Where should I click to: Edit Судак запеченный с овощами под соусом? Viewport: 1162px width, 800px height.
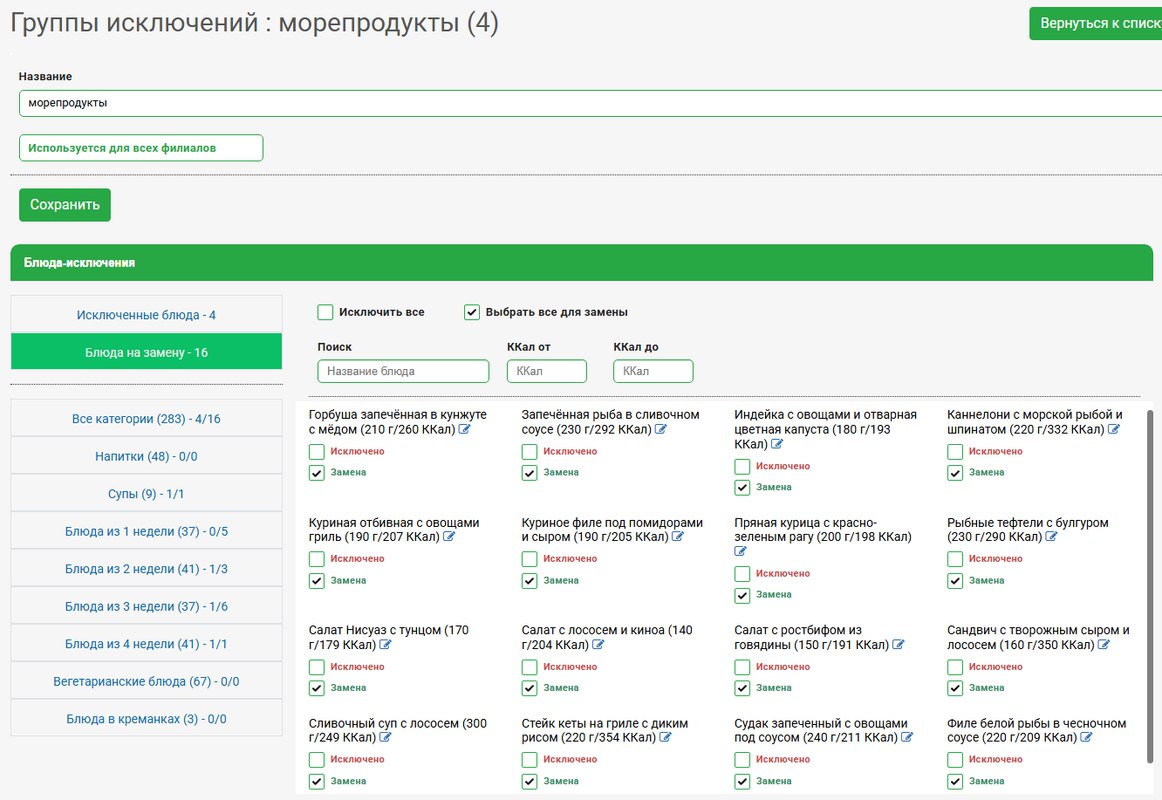click(x=907, y=738)
